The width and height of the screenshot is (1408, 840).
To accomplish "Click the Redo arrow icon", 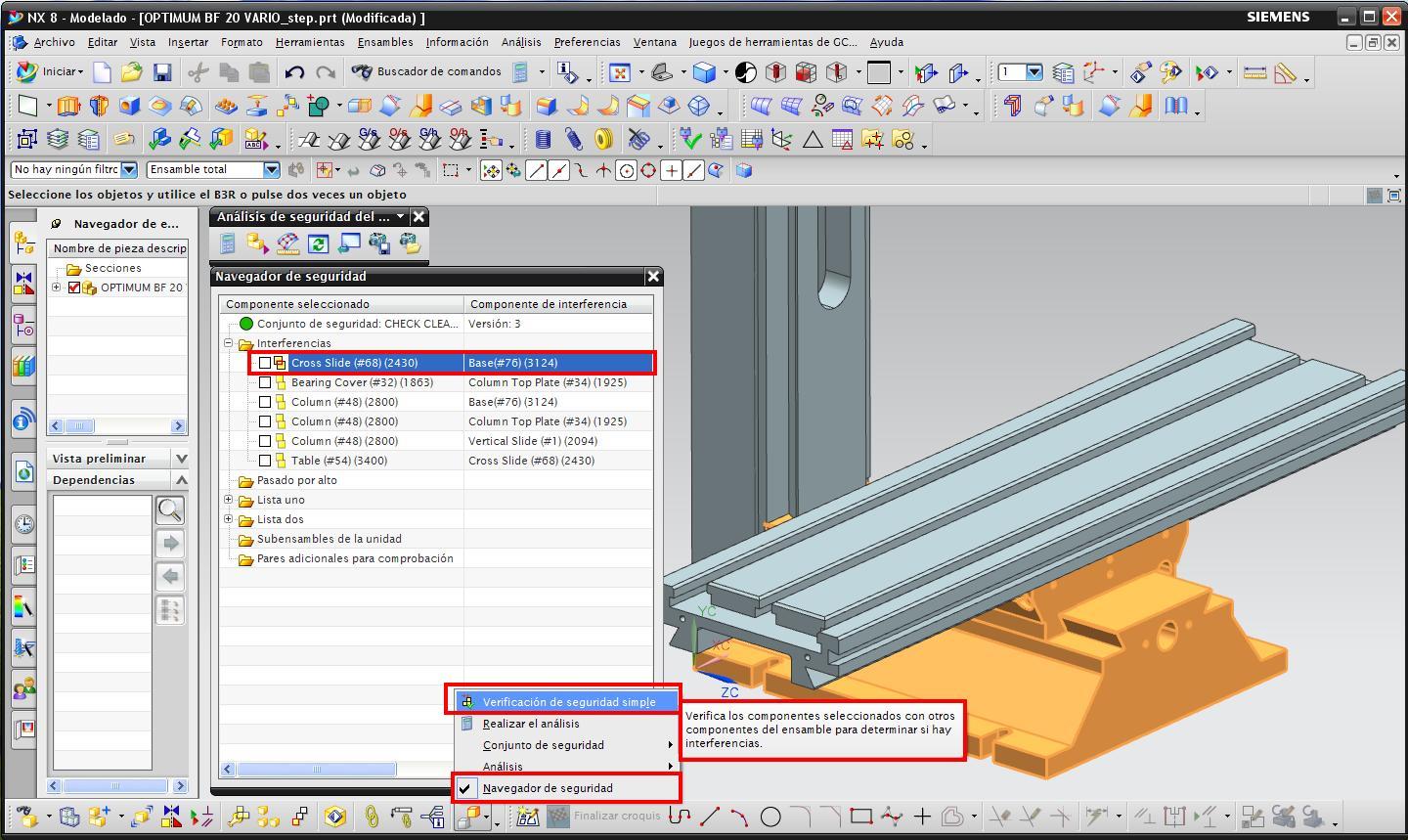I will click(326, 71).
